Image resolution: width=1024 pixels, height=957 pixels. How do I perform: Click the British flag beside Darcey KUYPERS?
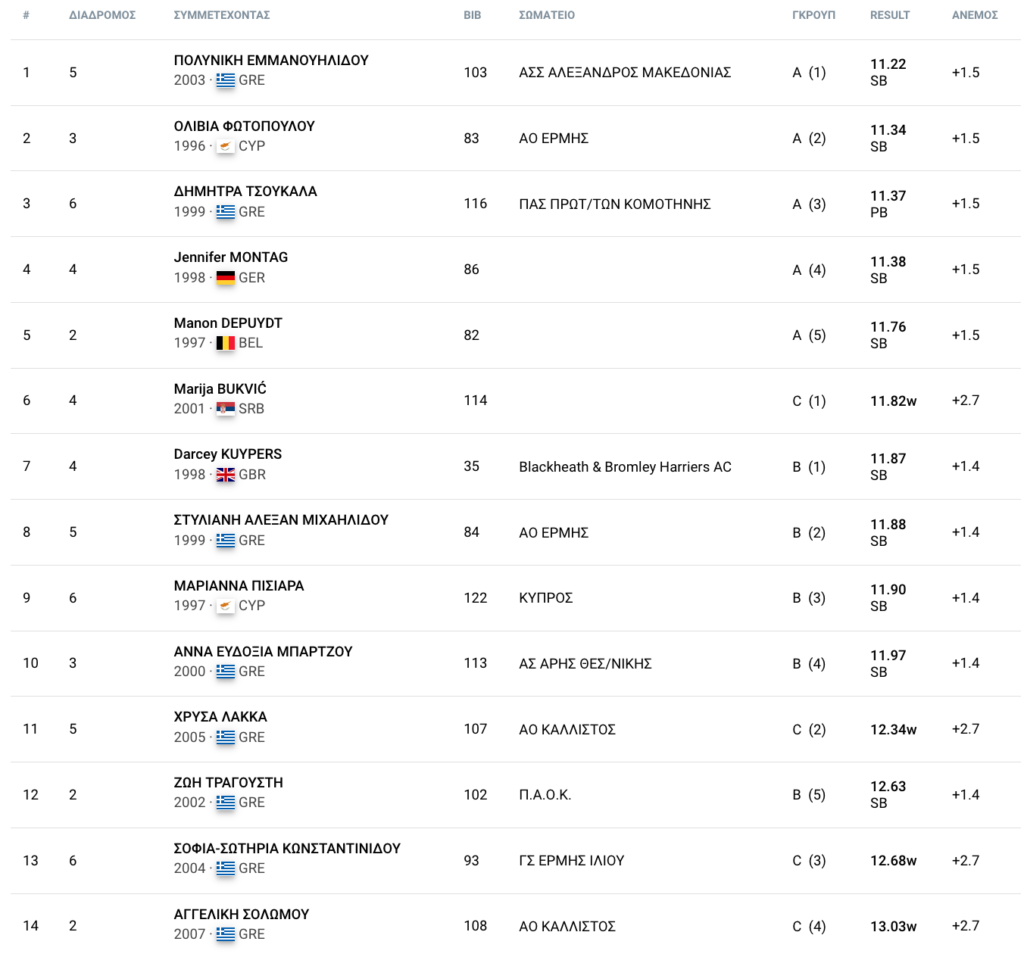pyautogui.click(x=225, y=475)
